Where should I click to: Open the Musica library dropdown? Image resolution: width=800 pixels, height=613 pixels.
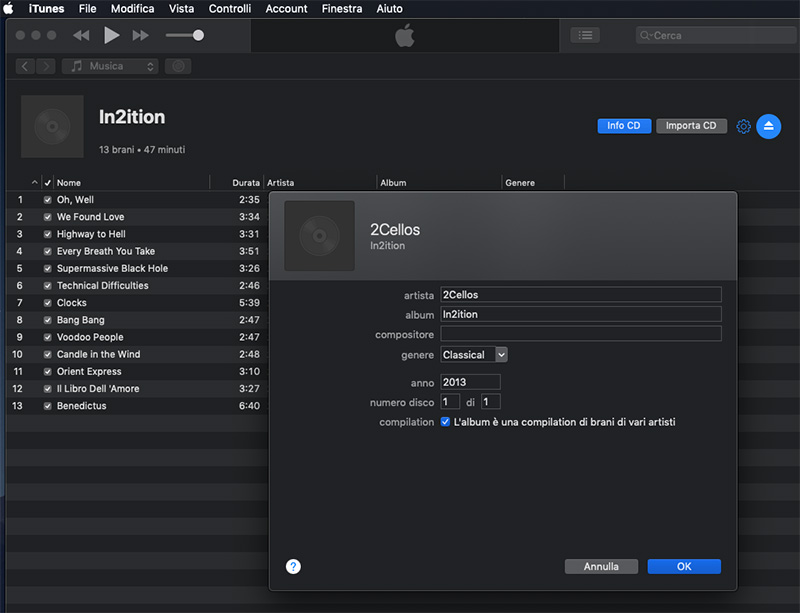[x=110, y=66]
